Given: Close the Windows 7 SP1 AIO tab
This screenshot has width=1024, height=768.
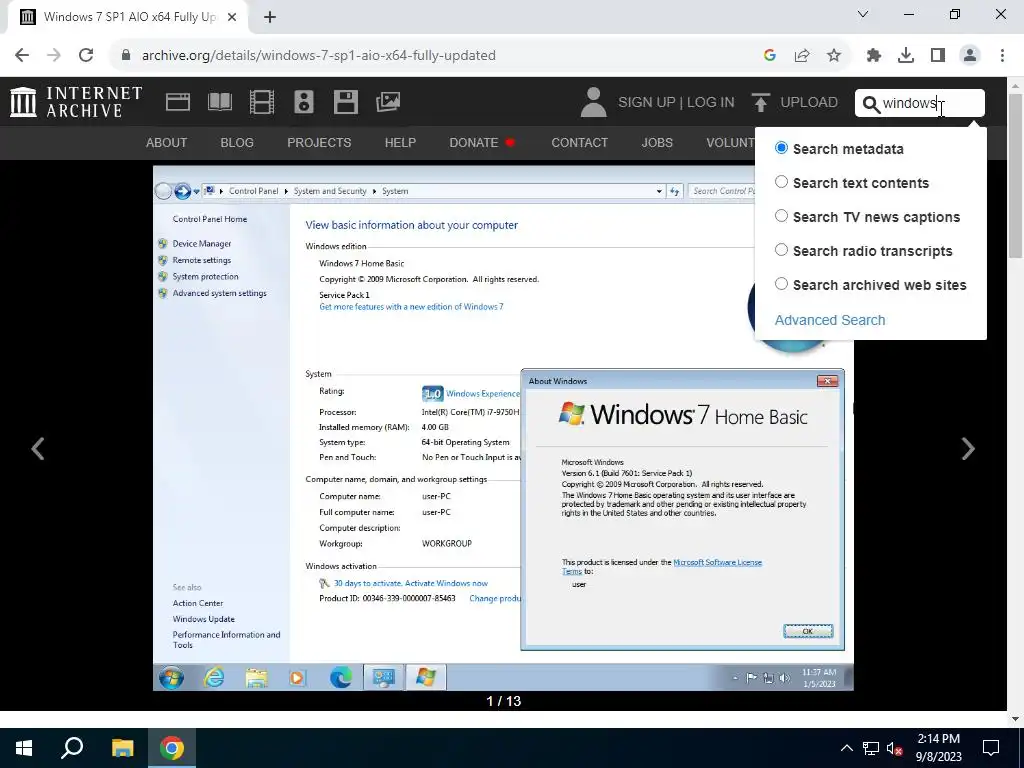Looking at the screenshot, I should 232,17.
